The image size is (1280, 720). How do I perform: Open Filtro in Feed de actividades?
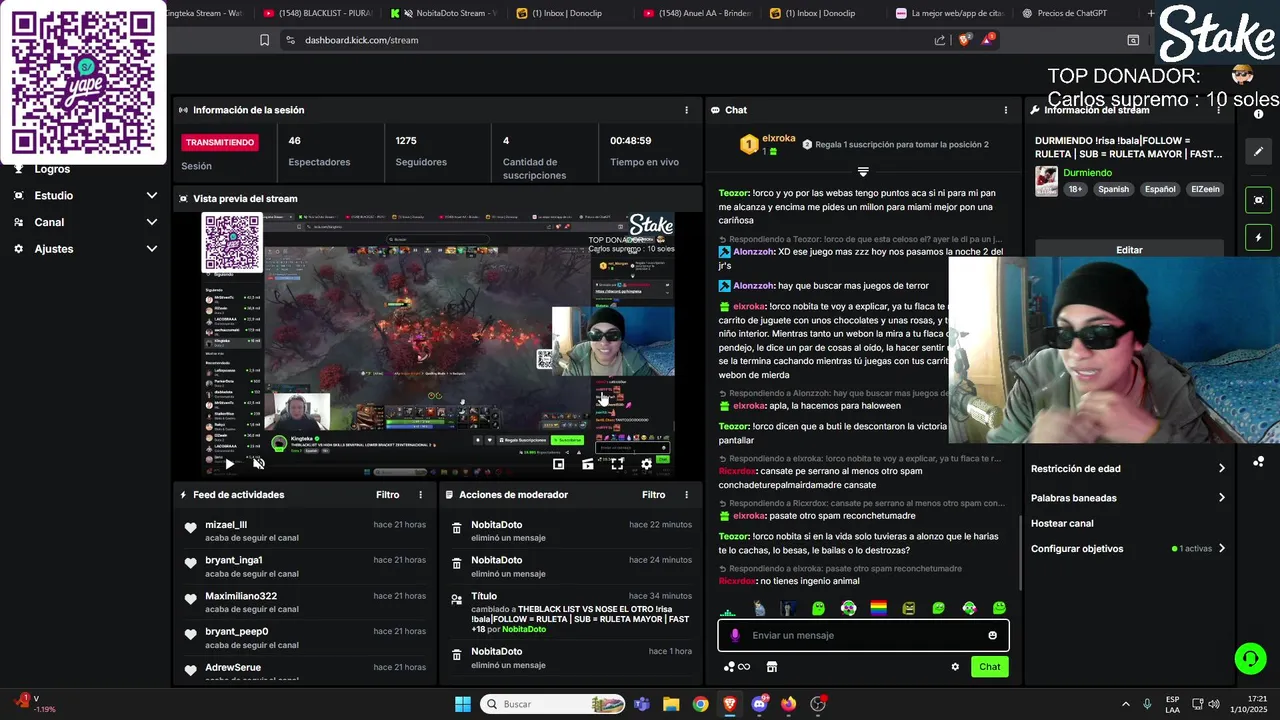click(387, 495)
